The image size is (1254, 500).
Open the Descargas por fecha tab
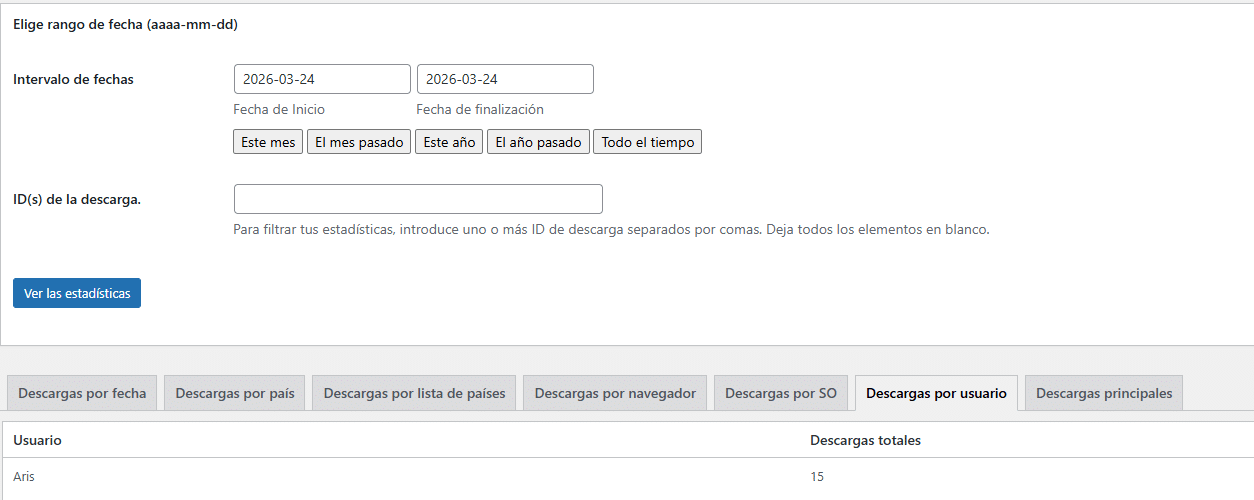click(x=82, y=393)
